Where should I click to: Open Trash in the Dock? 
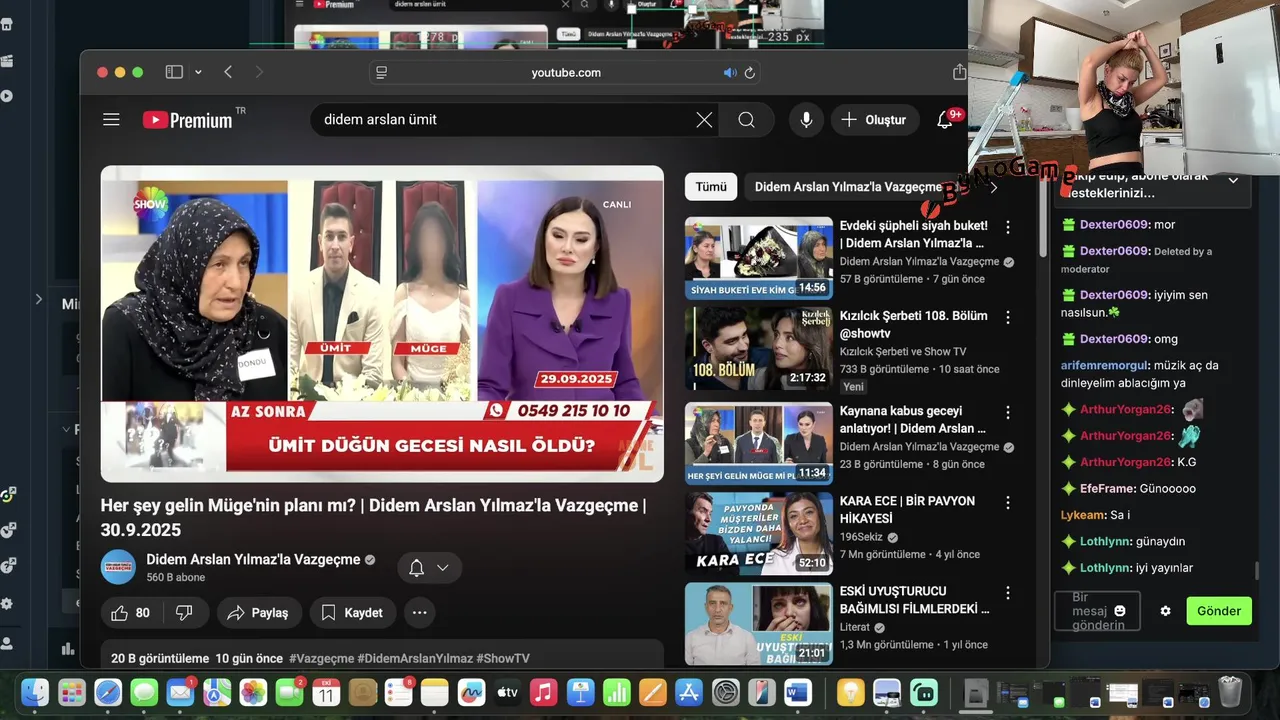click(x=1230, y=692)
